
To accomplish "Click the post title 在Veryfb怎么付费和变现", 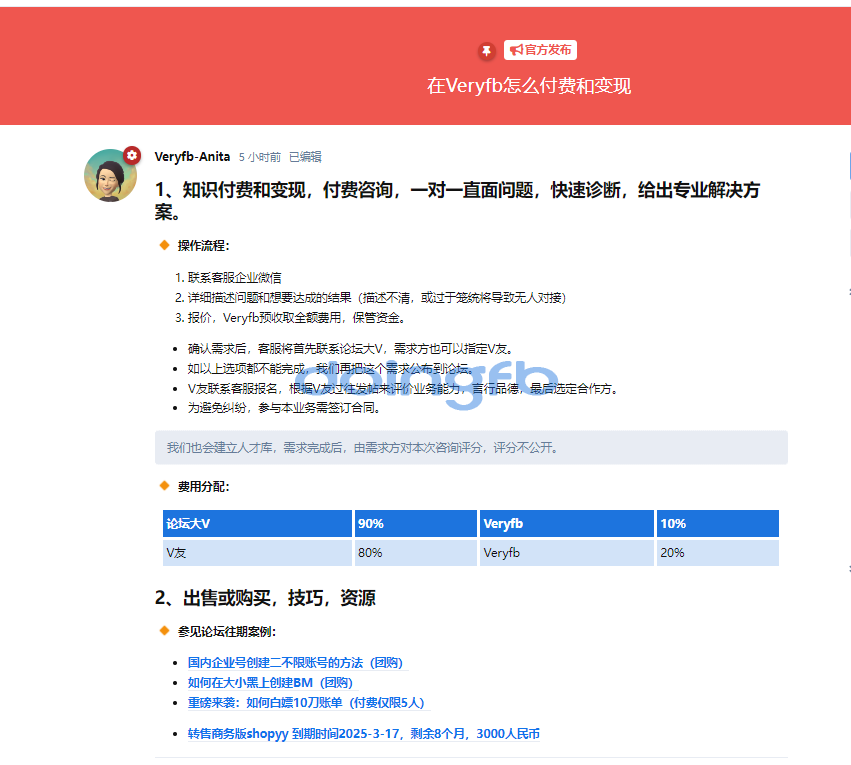I will (x=529, y=86).
